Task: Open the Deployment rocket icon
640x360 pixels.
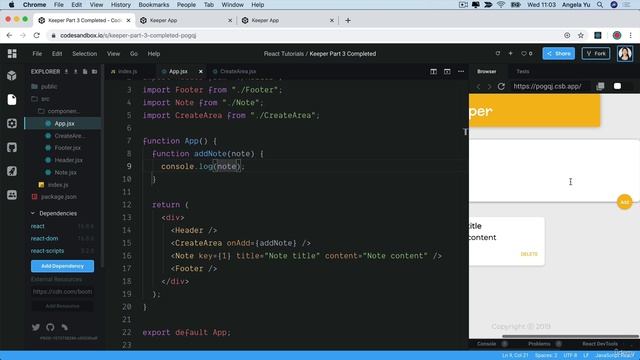Action: click(12, 171)
